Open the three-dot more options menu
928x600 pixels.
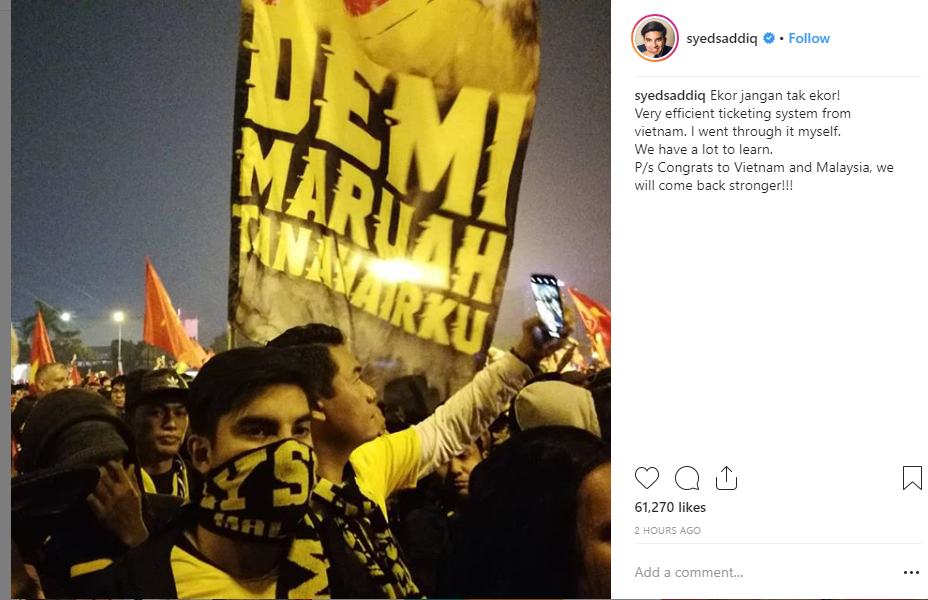point(911,572)
